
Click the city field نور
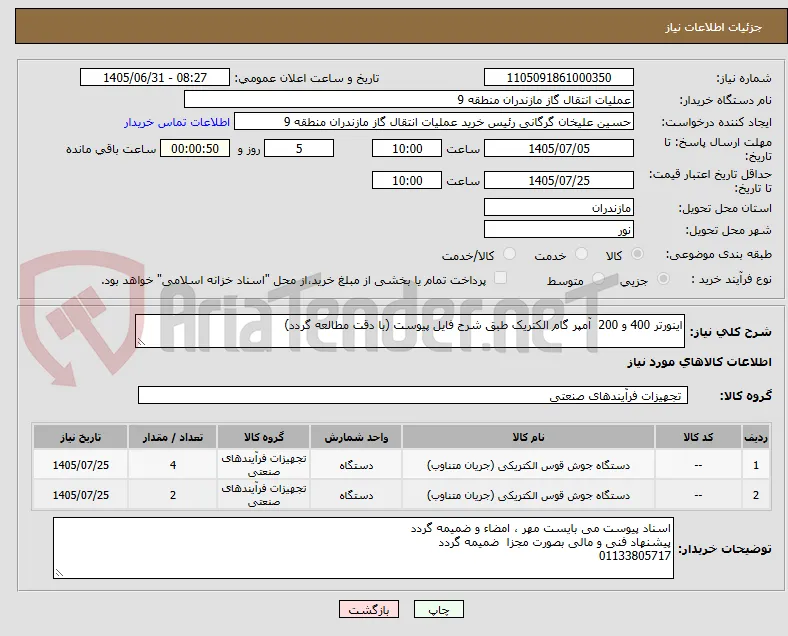coord(559,229)
